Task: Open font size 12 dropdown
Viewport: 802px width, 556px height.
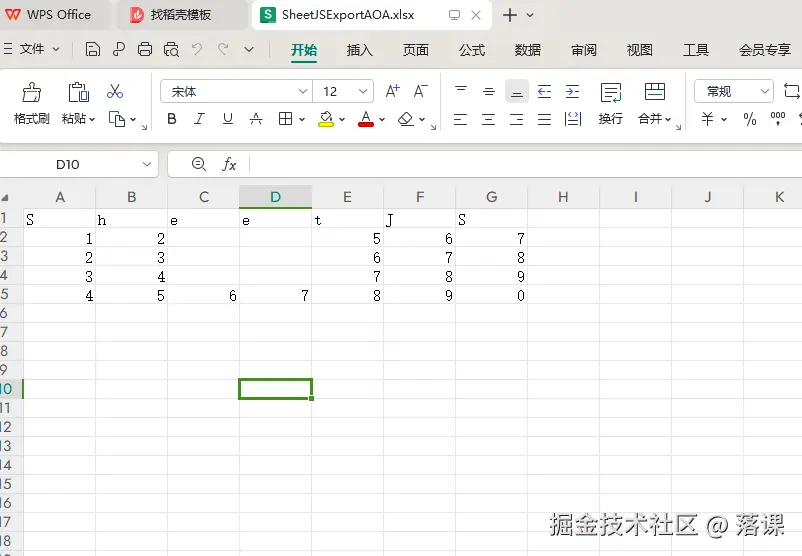Action: coord(363,92)
